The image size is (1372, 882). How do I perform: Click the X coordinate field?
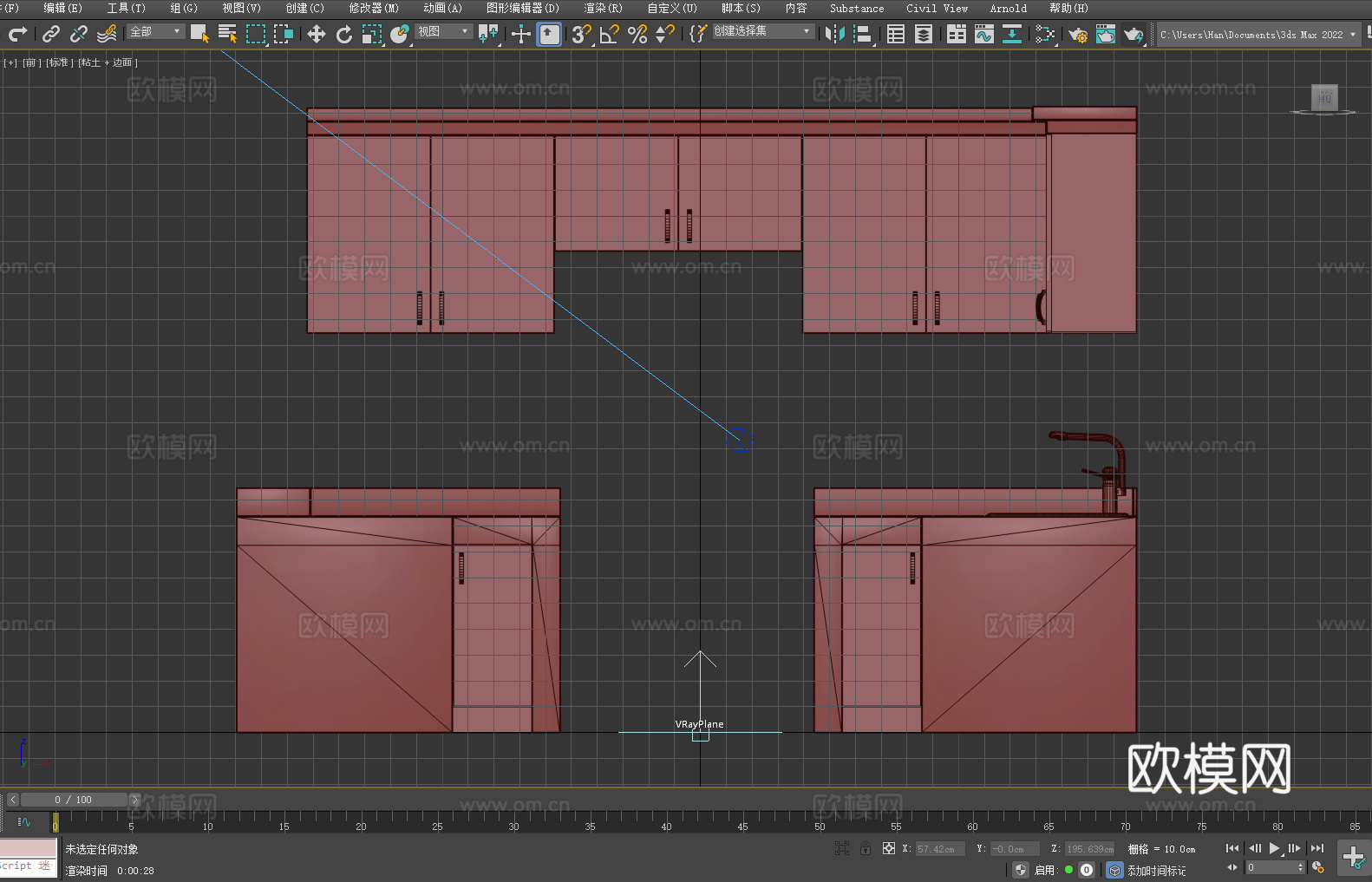coord(941,849)
